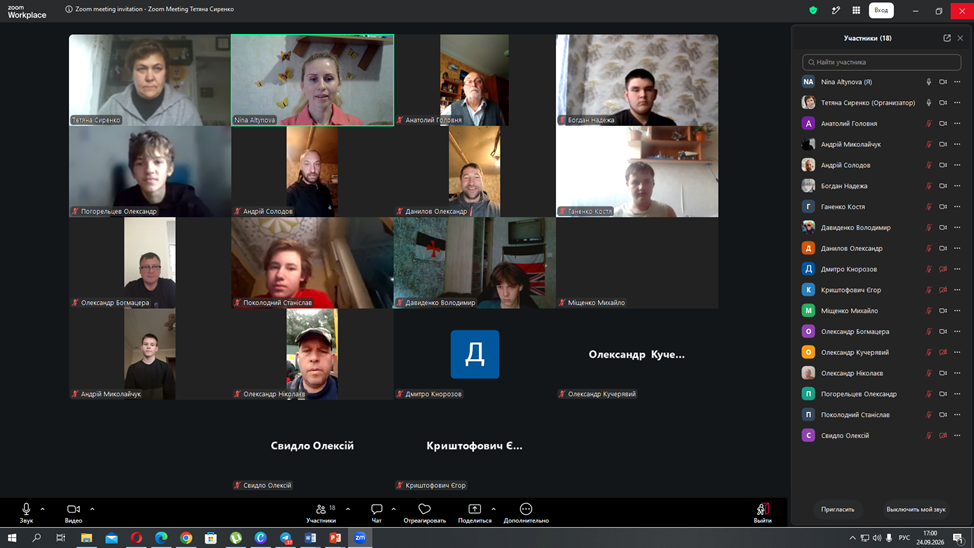Toggle camera for Nina Altynova in list
974x548 pixels.
pyautogui.click(x=943, y=82)
